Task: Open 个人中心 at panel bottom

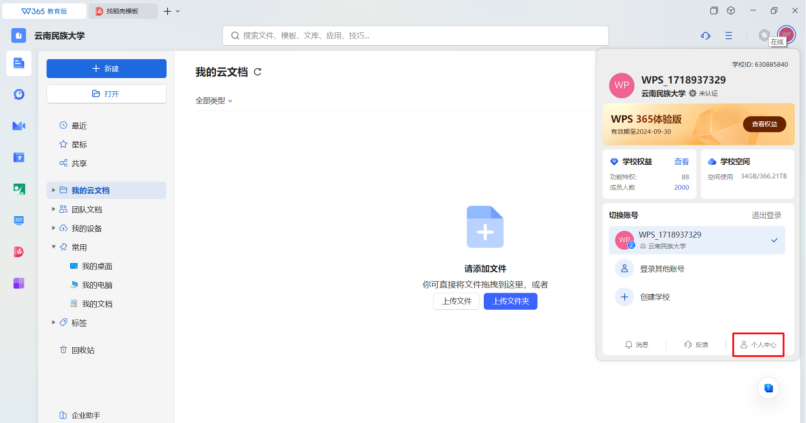Action: click(758, 344)
